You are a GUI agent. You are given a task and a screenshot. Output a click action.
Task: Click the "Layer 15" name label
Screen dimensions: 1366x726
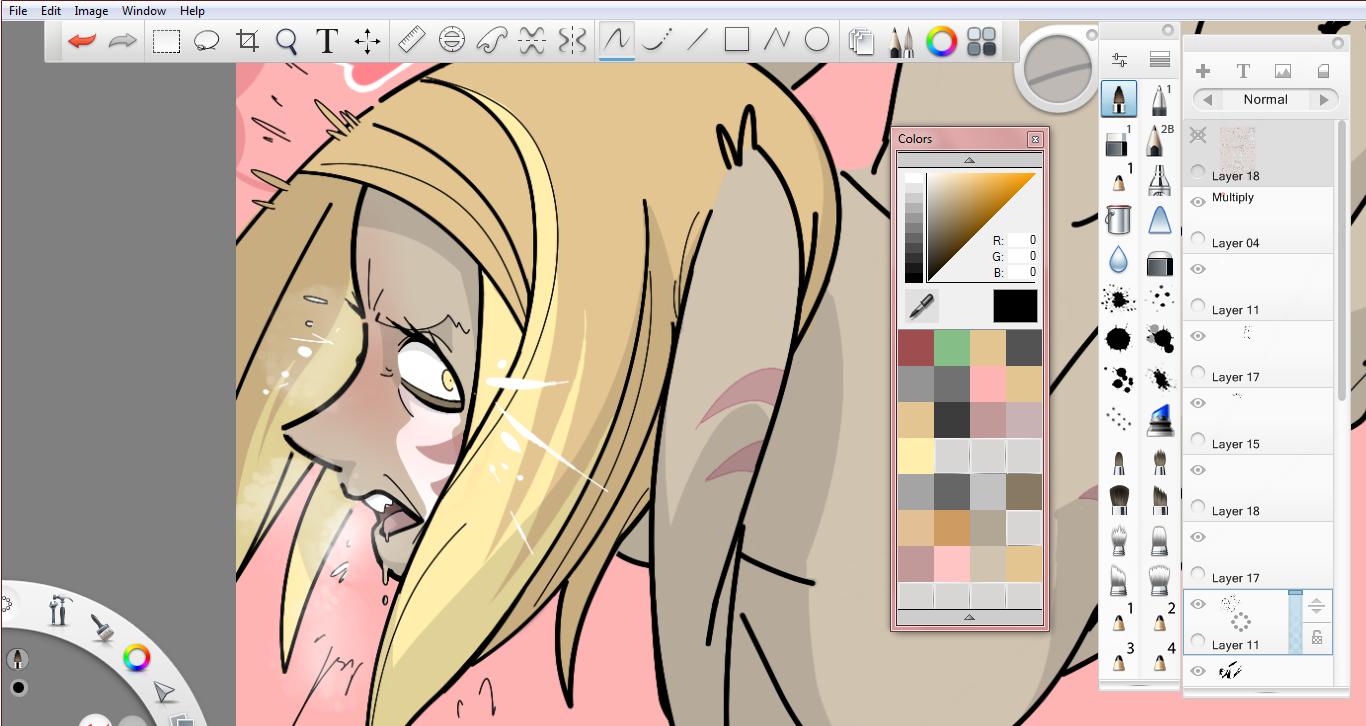(1235, 444)
